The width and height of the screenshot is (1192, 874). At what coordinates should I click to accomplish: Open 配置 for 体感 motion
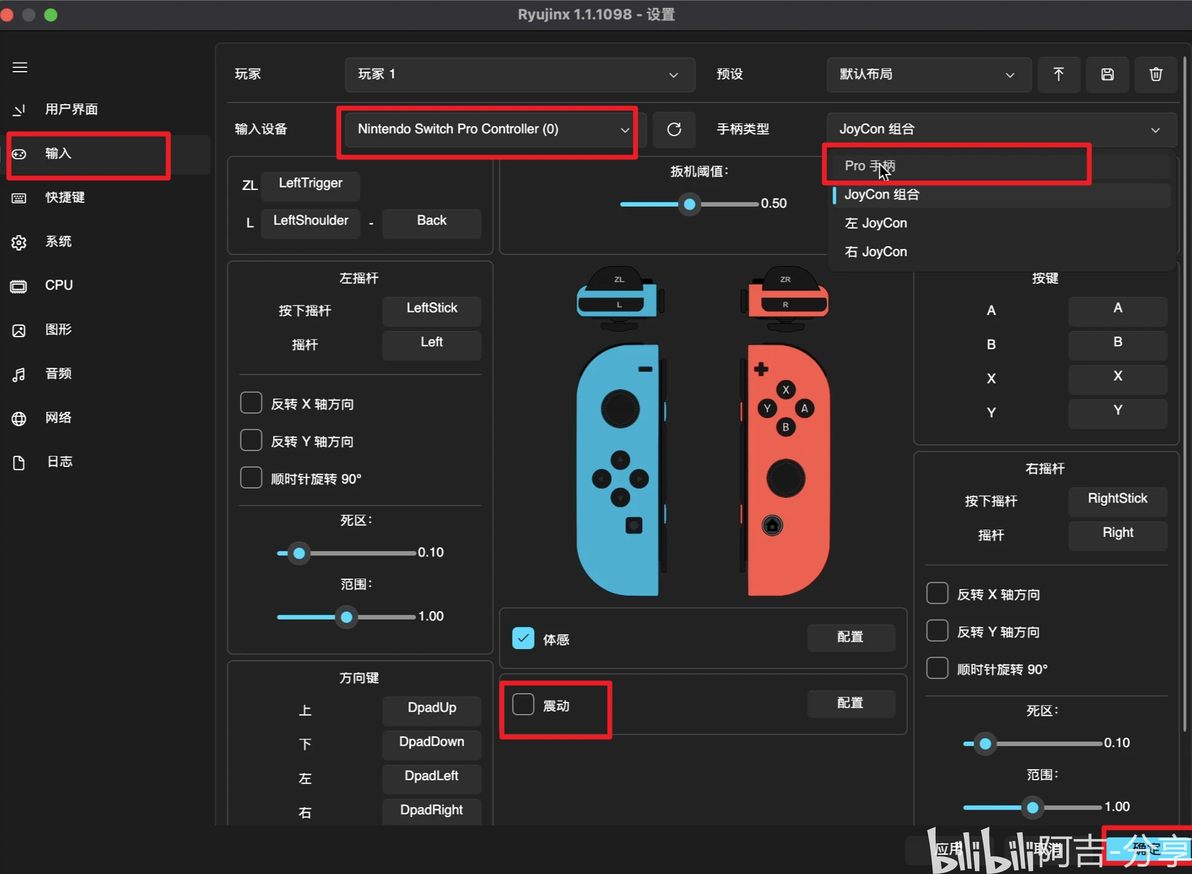[x=851, y=638]
